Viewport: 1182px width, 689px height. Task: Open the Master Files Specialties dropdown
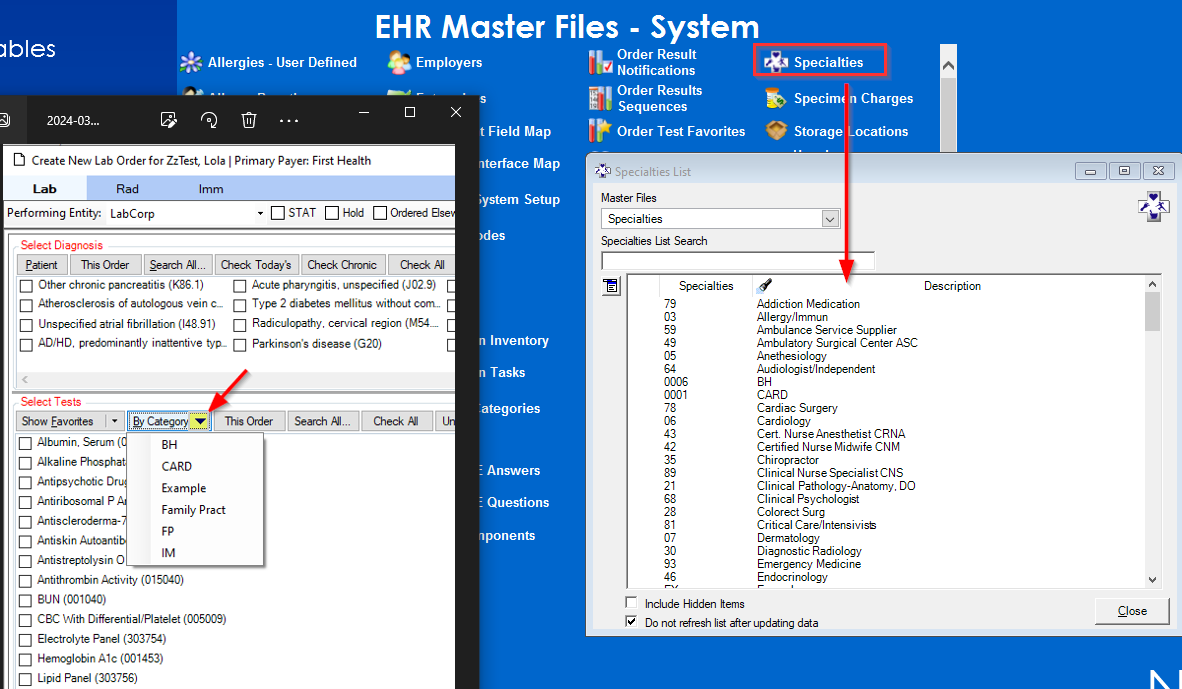click(830, 219)
